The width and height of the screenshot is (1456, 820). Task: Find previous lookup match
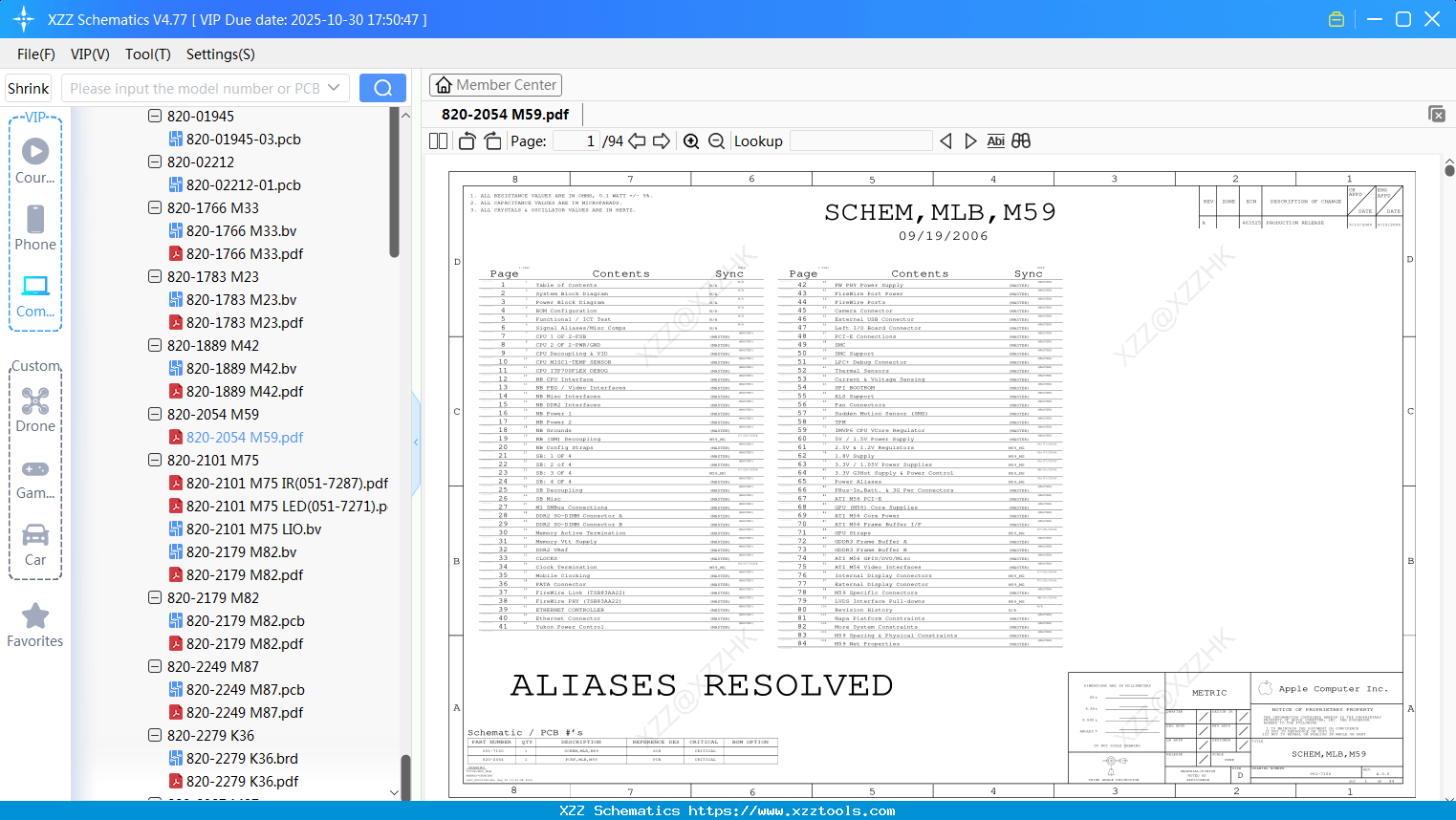point(945,141)
